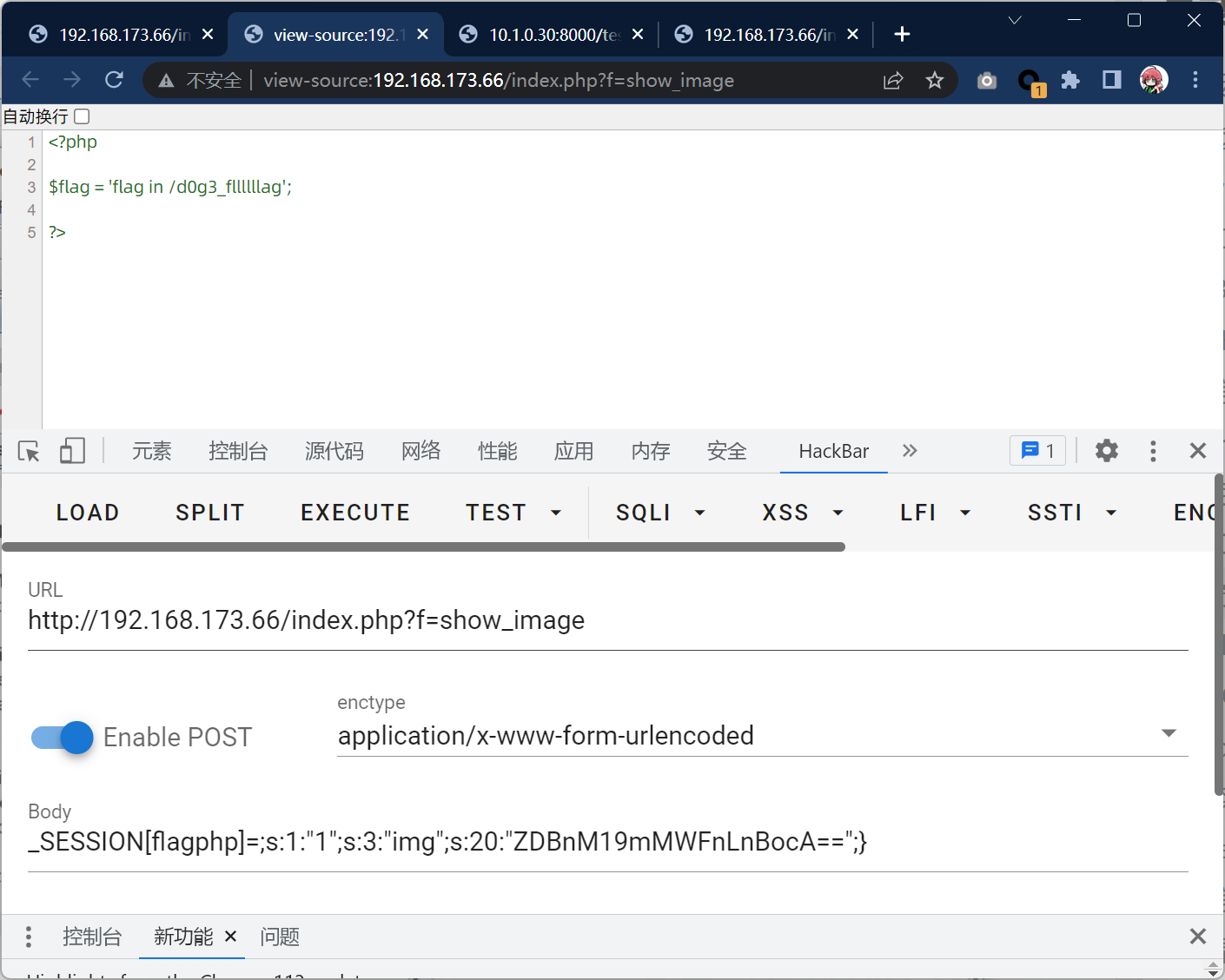This screenshot has height=980, width=1225.
Task: Open the browser extensions puzzle icon
Action: pyautogui.click(x=1070, y=81)
